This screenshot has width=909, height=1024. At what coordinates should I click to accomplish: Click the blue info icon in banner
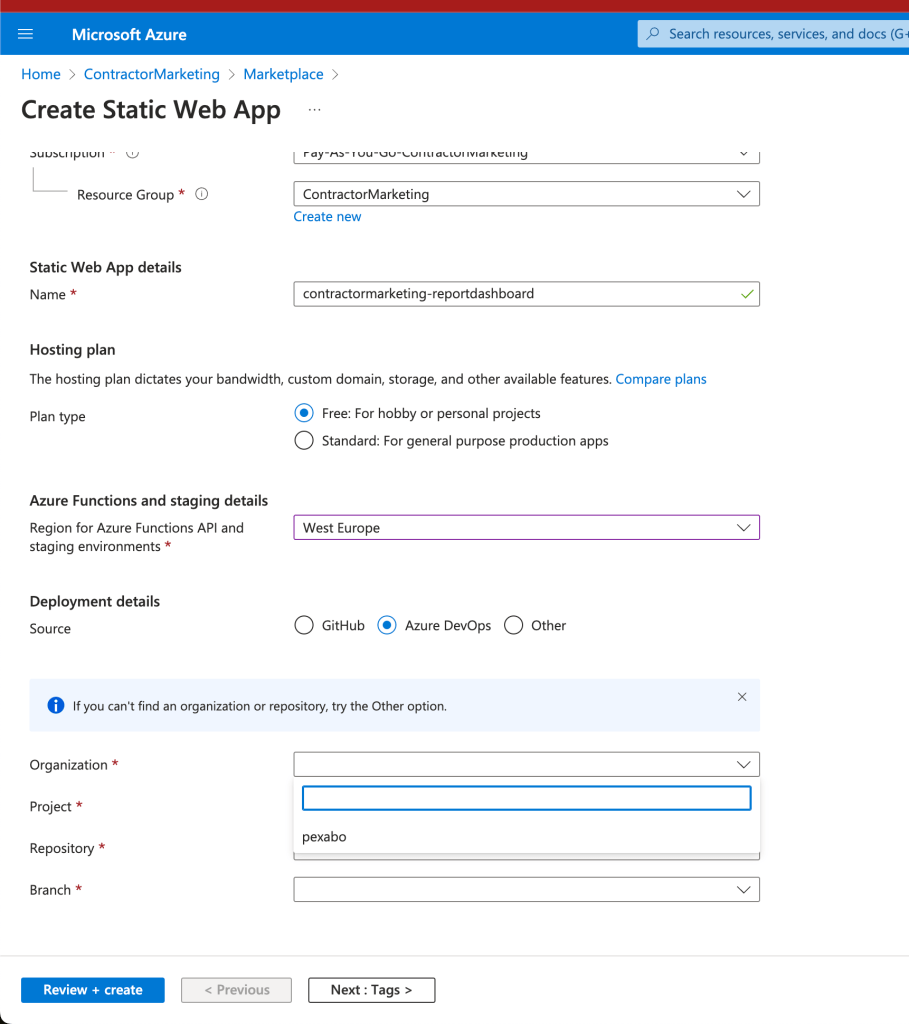[56, 705]
